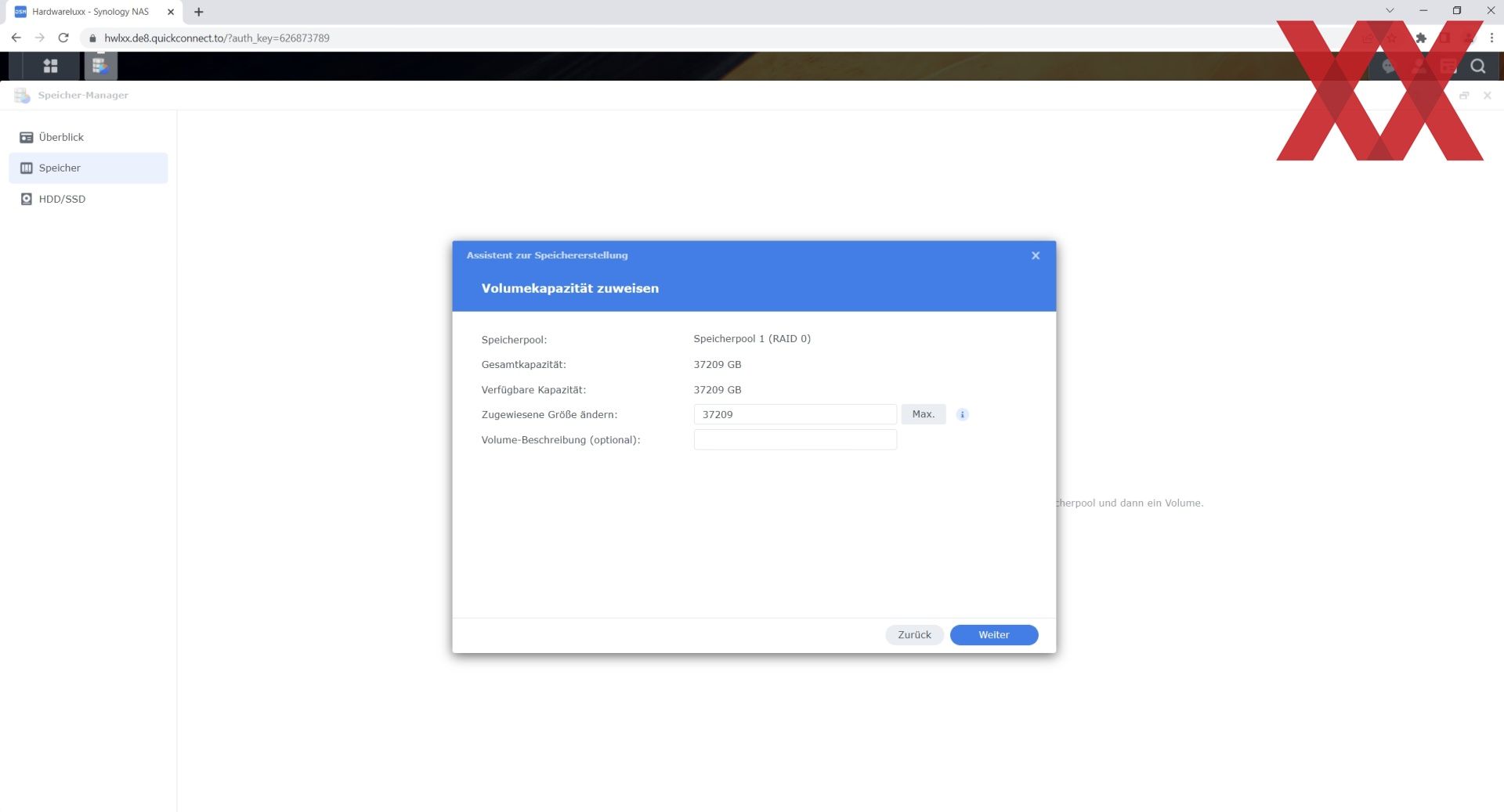Click the Speicherpool 1 (RAID 0) value

click(752, 339)
